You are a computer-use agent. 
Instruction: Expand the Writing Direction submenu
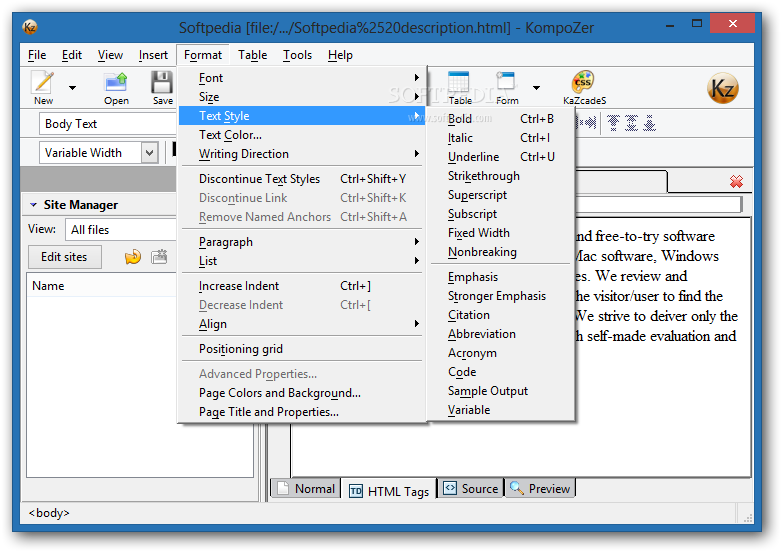point(302,154)
